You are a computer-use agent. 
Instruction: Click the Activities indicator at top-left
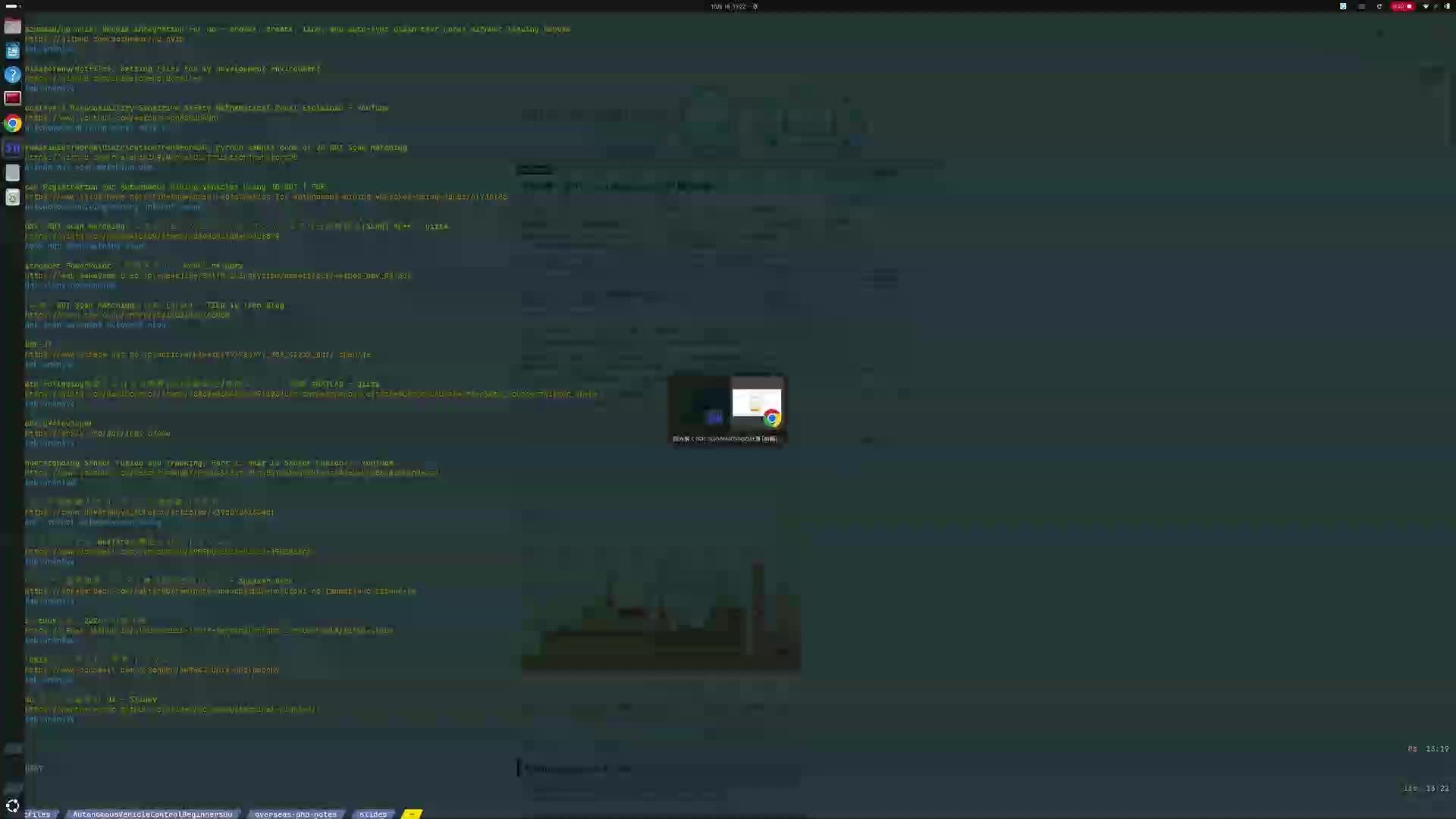coord(12,6)
